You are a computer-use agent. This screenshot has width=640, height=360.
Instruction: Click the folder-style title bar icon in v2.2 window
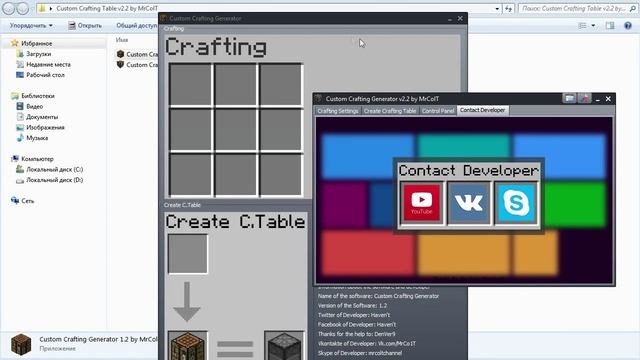pyautogui.click(x=569, y=98)
